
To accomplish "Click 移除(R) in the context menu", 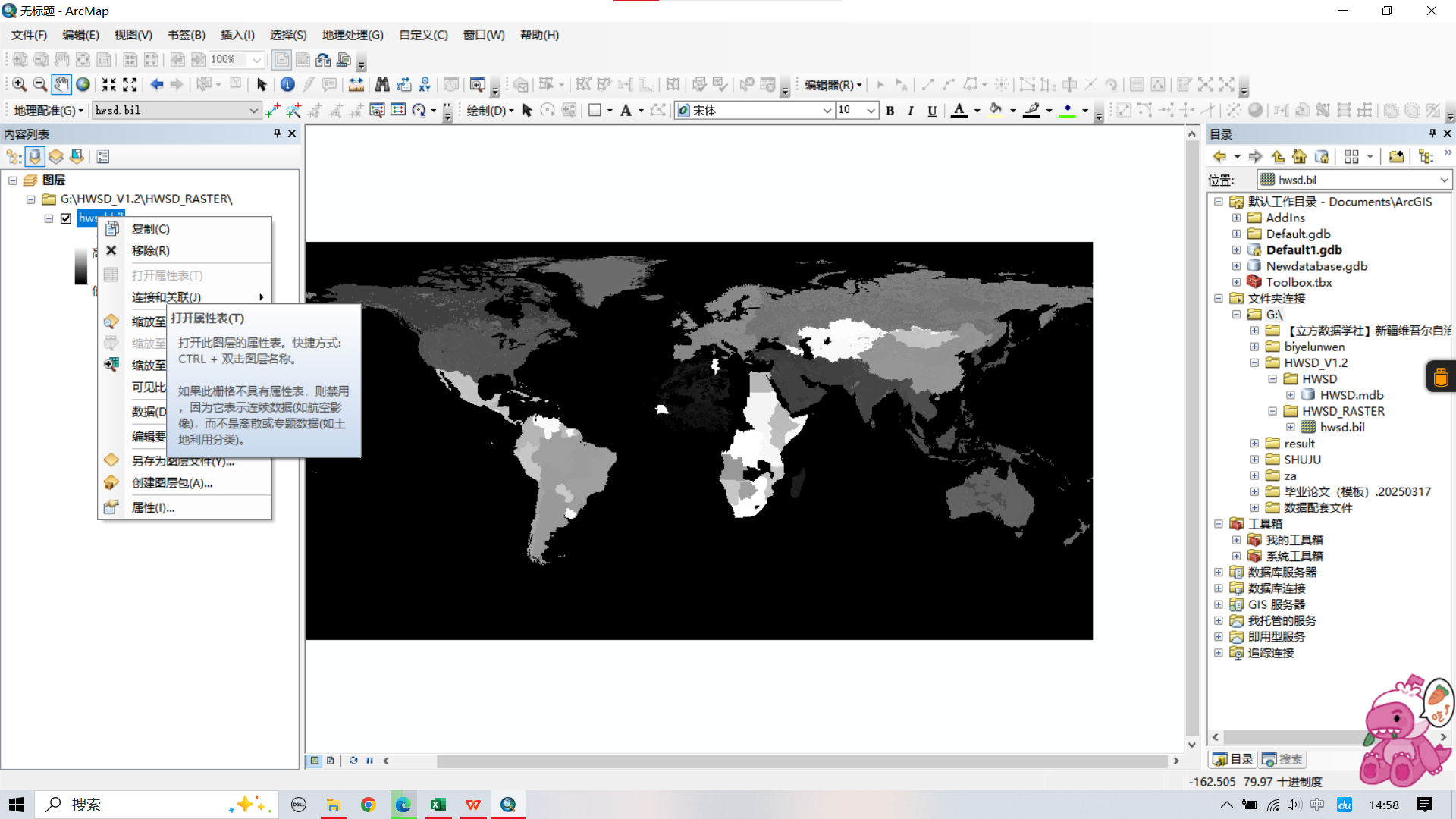I will click(150, 250).
